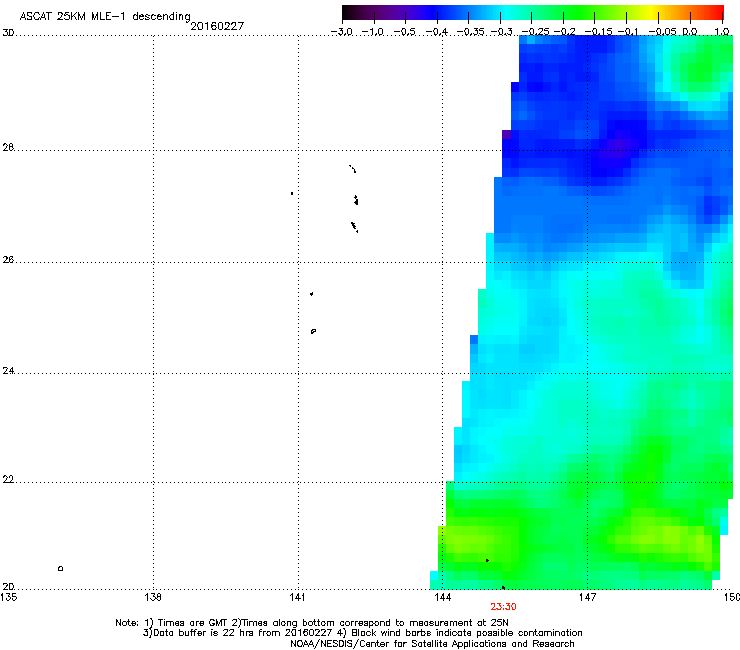The image size is (740, 650).
Task: Click the latitude label '26'
Action: 8,260
